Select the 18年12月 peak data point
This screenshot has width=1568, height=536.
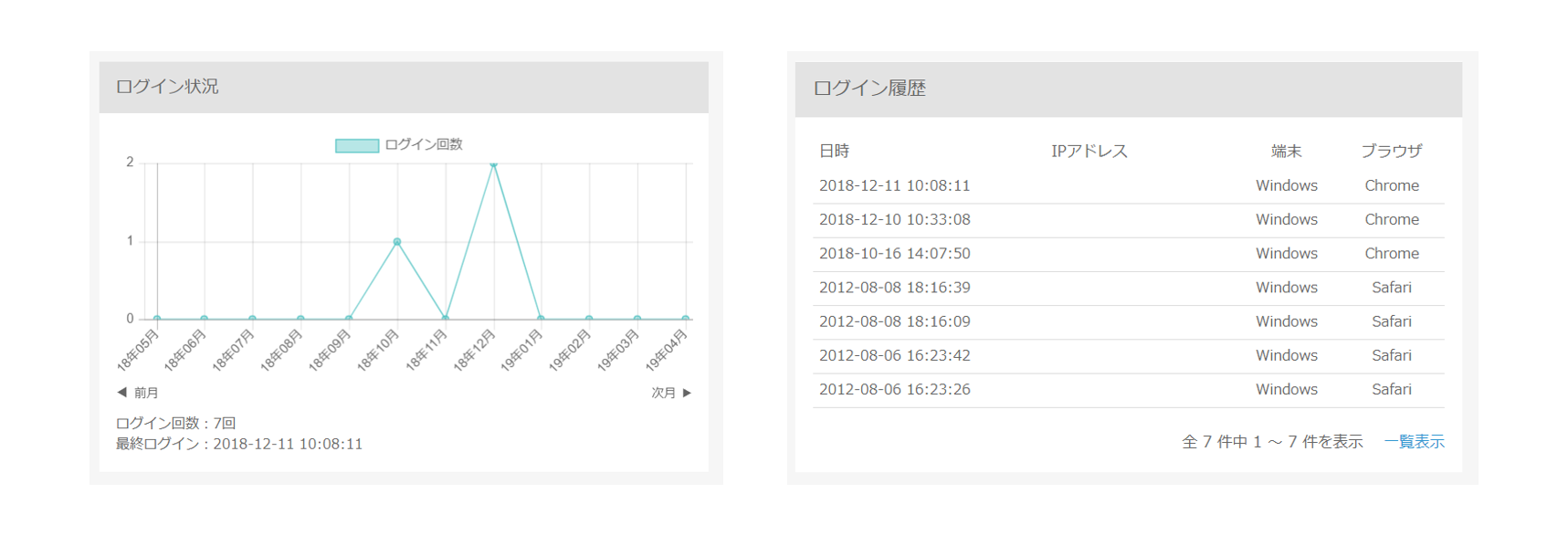(x=494, y=164)
